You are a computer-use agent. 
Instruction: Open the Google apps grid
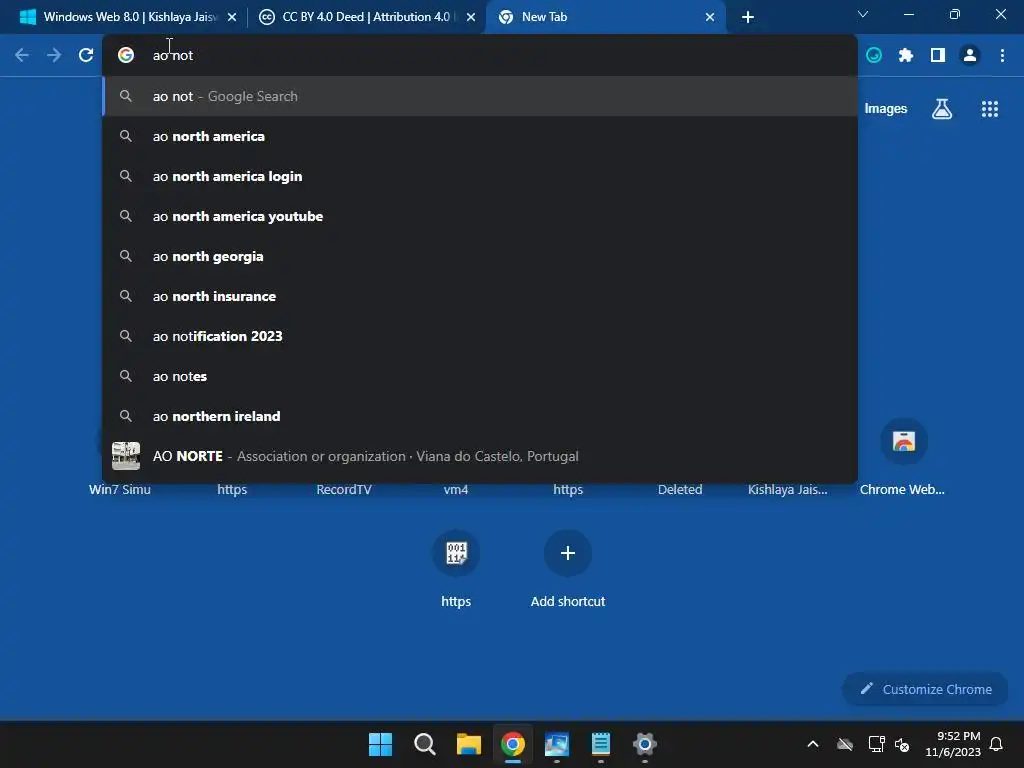pyautogui.click(x=989, y=109)
